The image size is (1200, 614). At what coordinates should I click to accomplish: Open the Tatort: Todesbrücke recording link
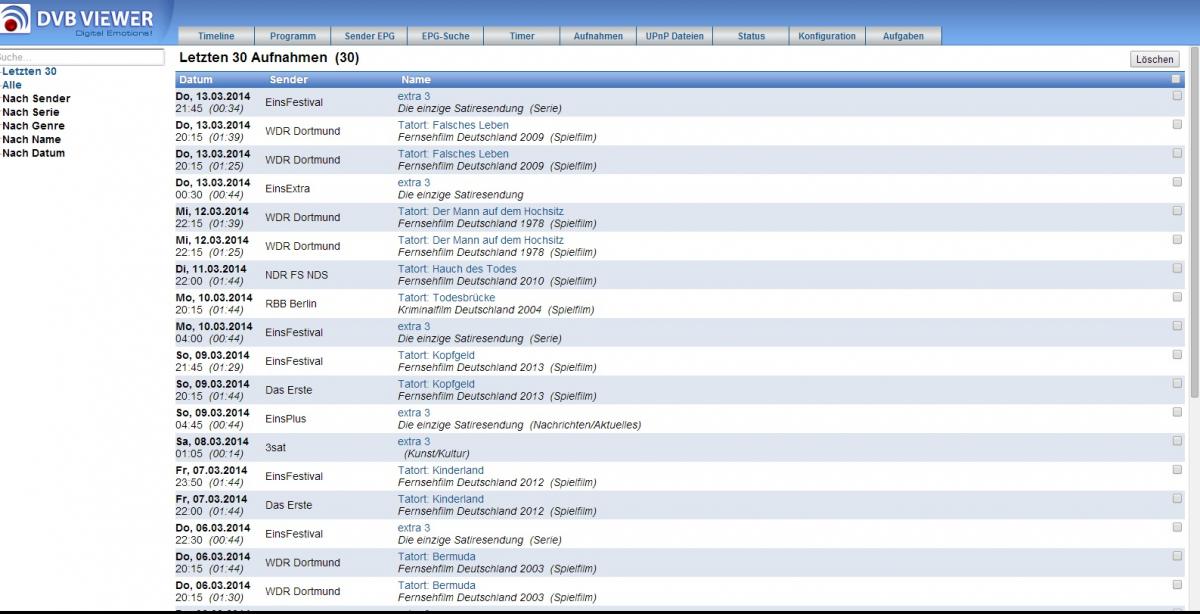[446, 298]
